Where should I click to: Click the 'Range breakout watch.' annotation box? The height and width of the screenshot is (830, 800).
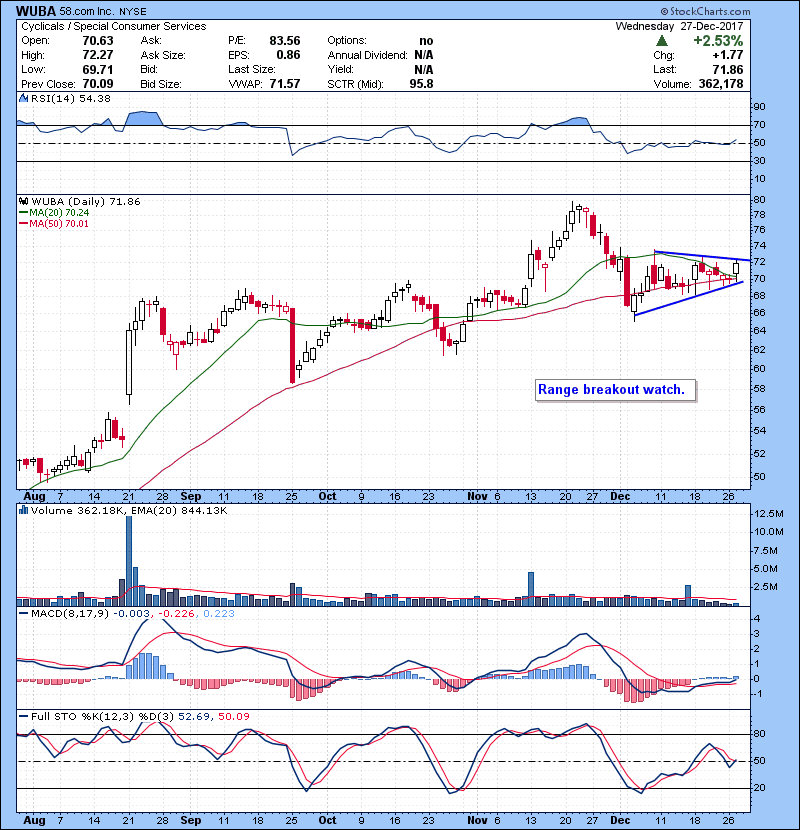point(615,390)
